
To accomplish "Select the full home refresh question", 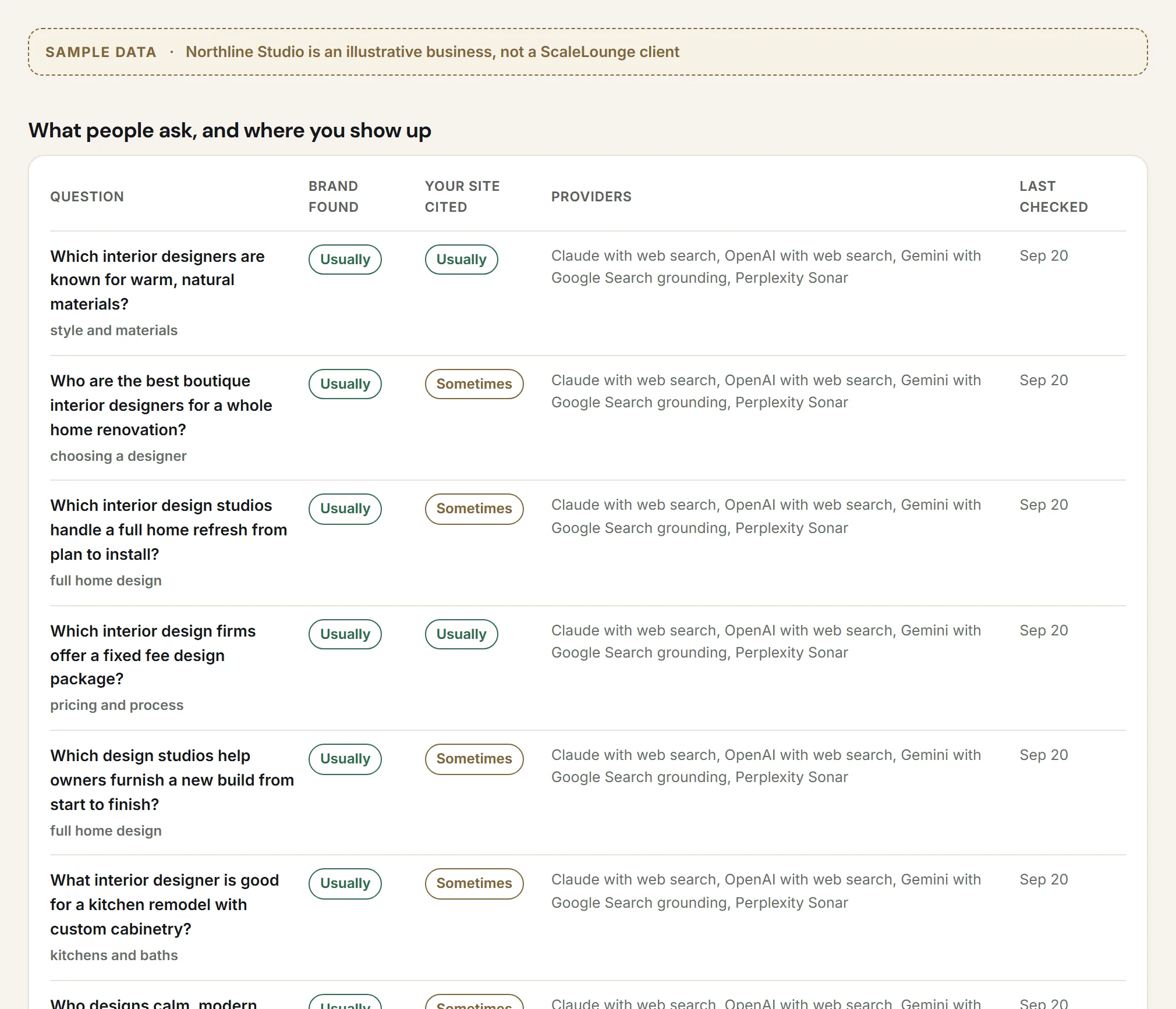I will coord(169,530).
